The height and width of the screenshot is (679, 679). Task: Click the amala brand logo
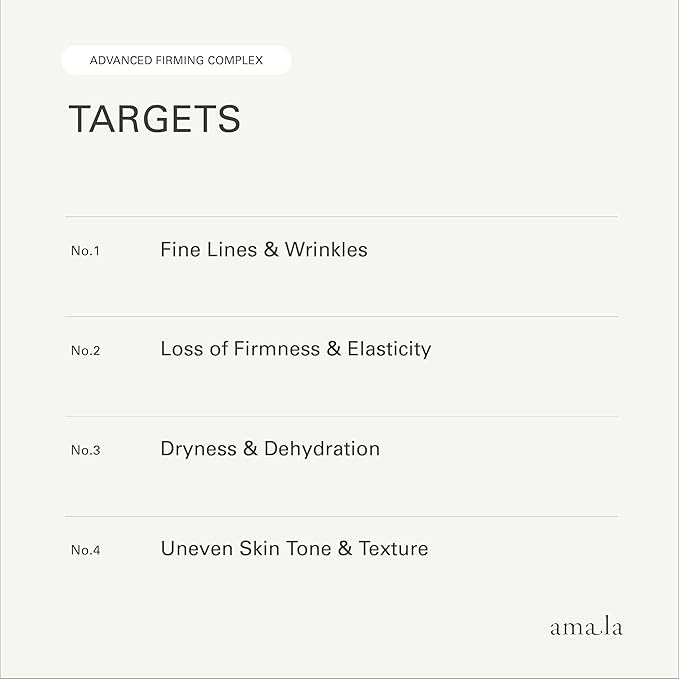(586, 628)
